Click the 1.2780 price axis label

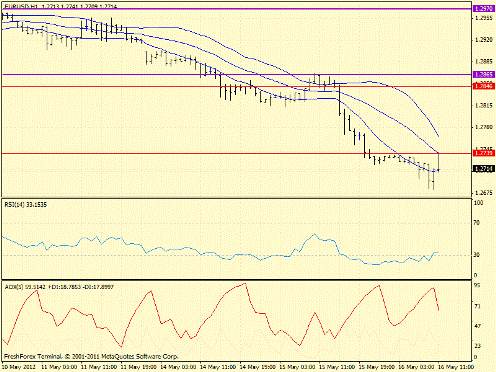click(484, 127)
